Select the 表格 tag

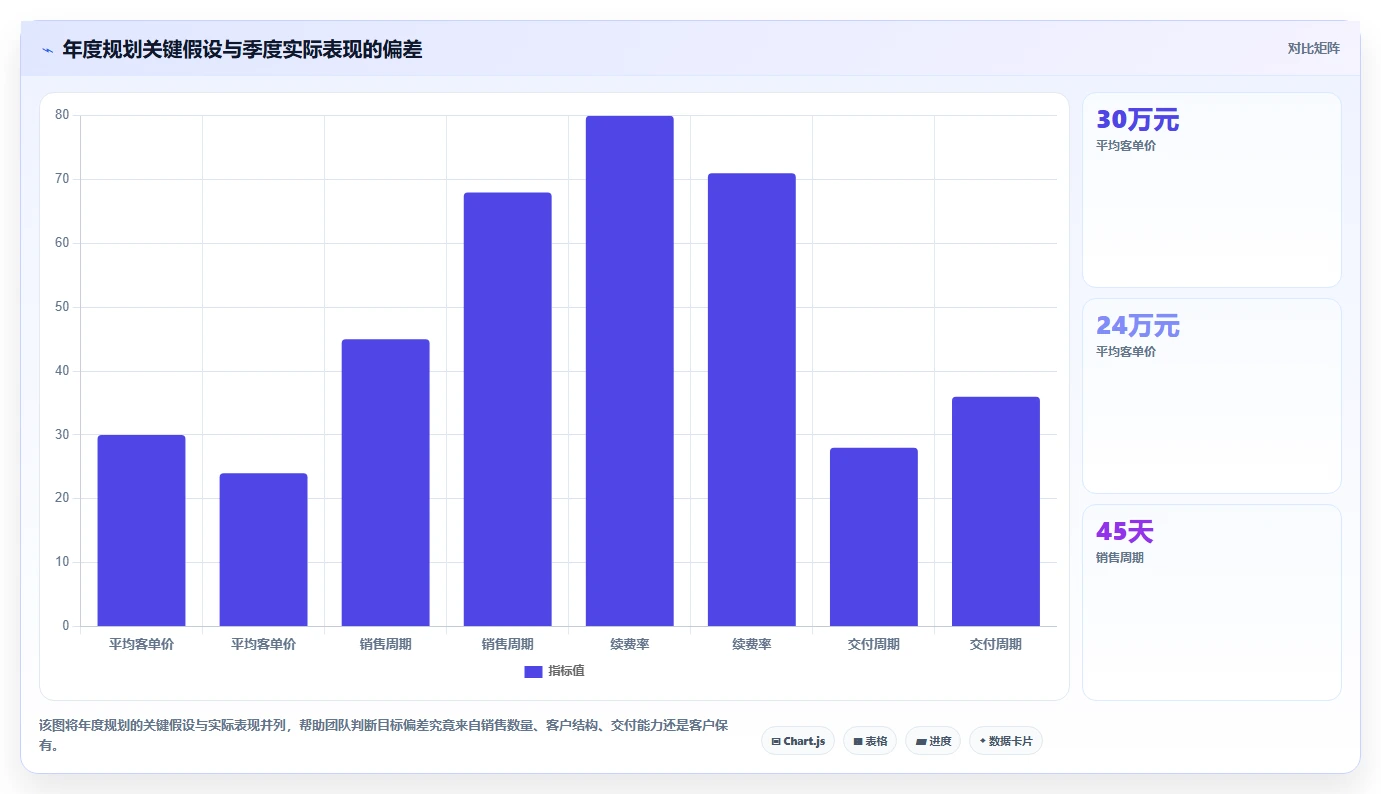click(870, 741)
